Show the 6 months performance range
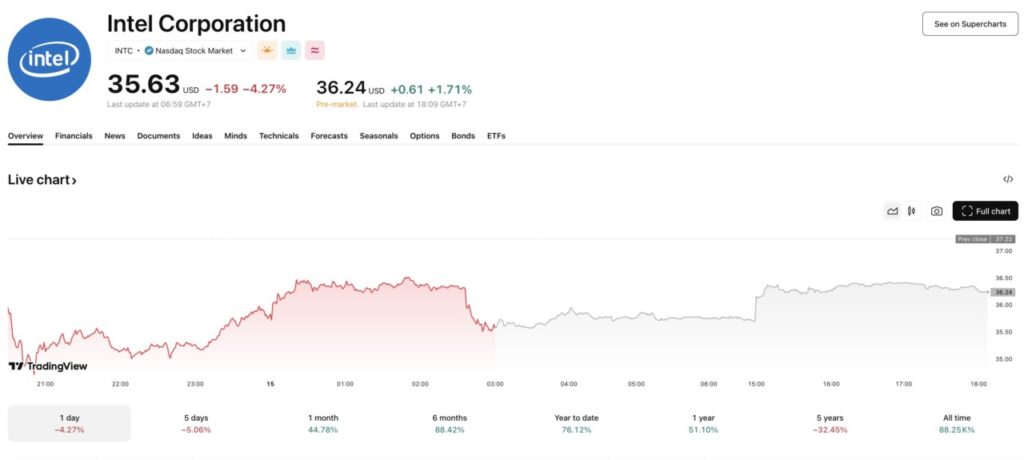 pyautogui.click(x=450, y=423)
